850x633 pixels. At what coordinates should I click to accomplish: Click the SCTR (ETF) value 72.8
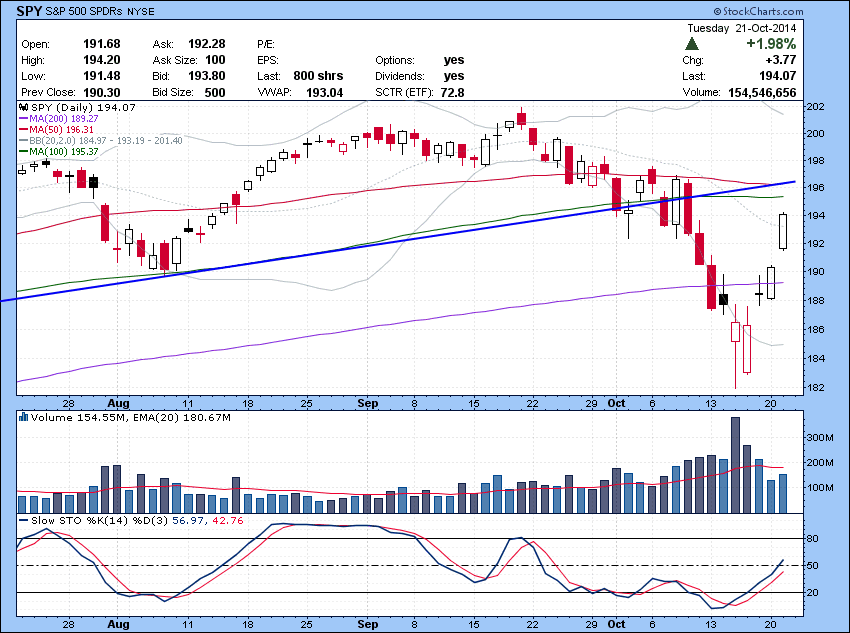point(452,93)
